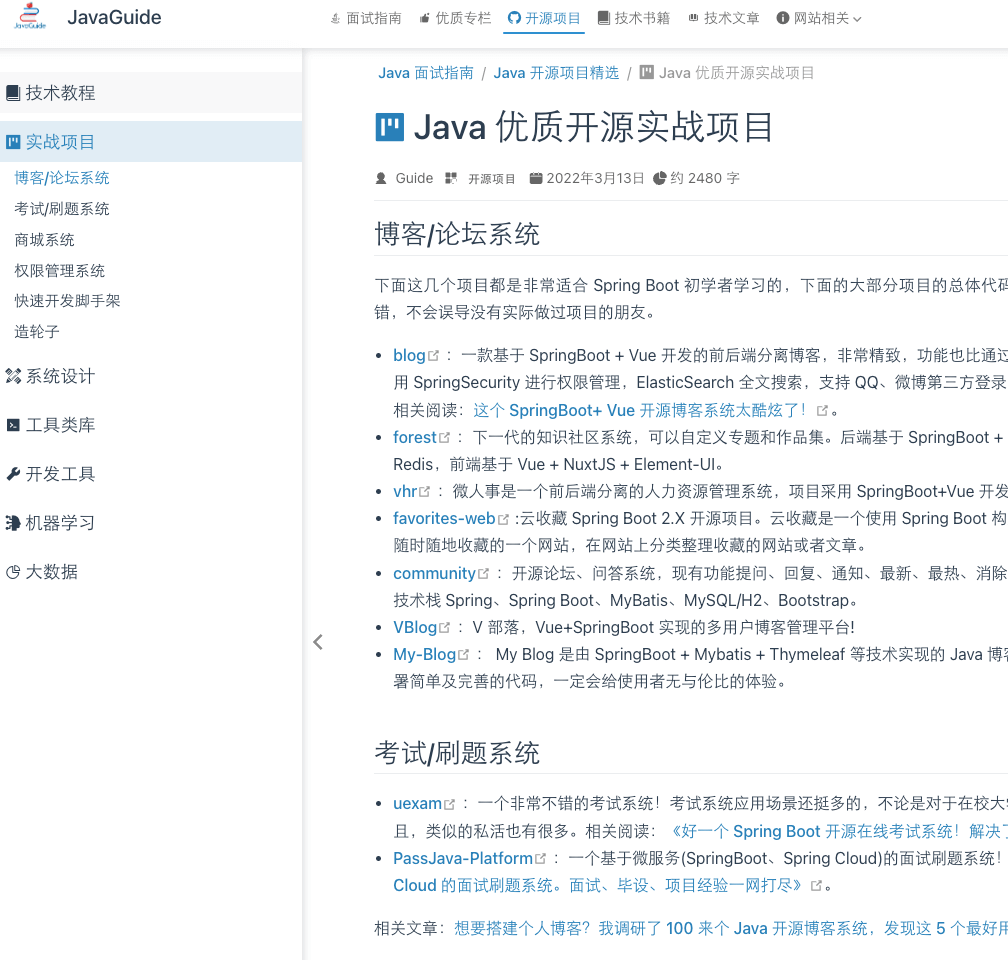Click the book icon beside 技术教程

click(14, 92)
